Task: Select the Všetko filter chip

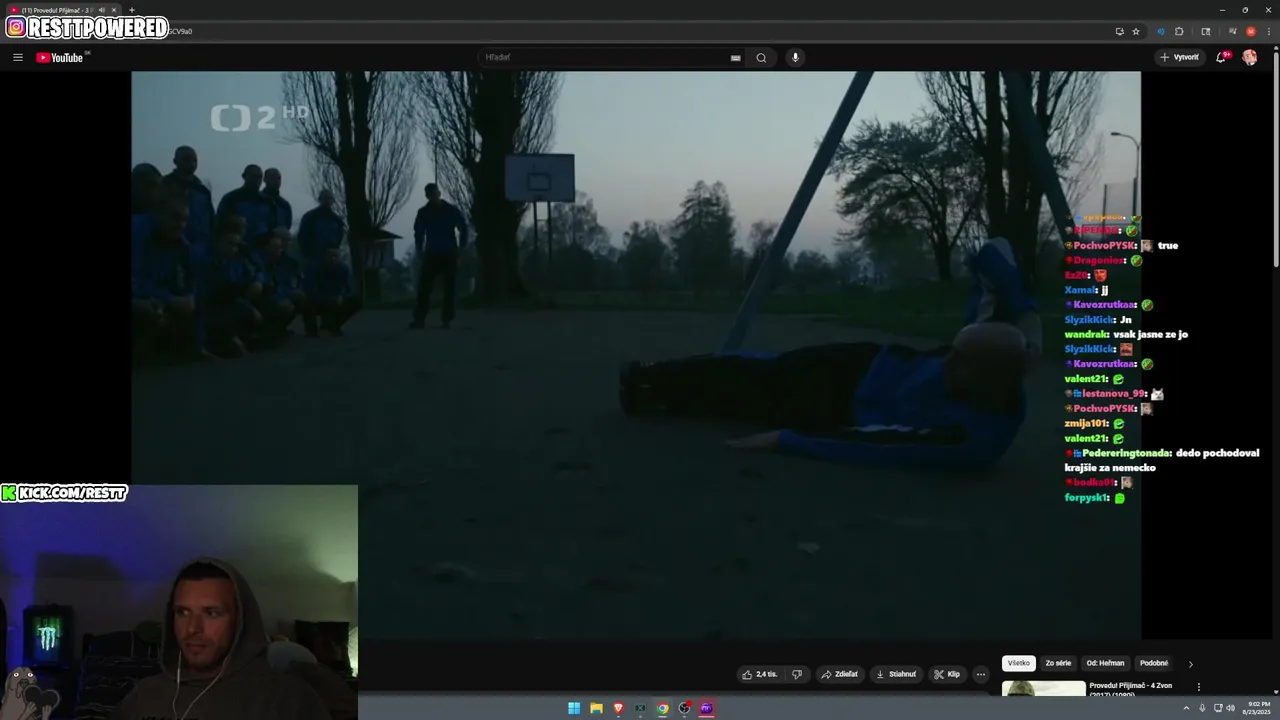Action: (x=1019, y=663)
